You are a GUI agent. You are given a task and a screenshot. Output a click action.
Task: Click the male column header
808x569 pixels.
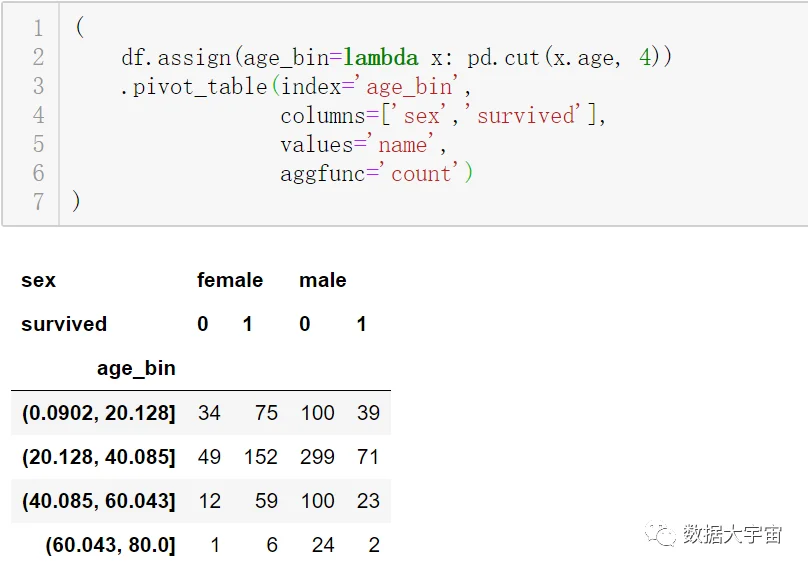(323, 280)
